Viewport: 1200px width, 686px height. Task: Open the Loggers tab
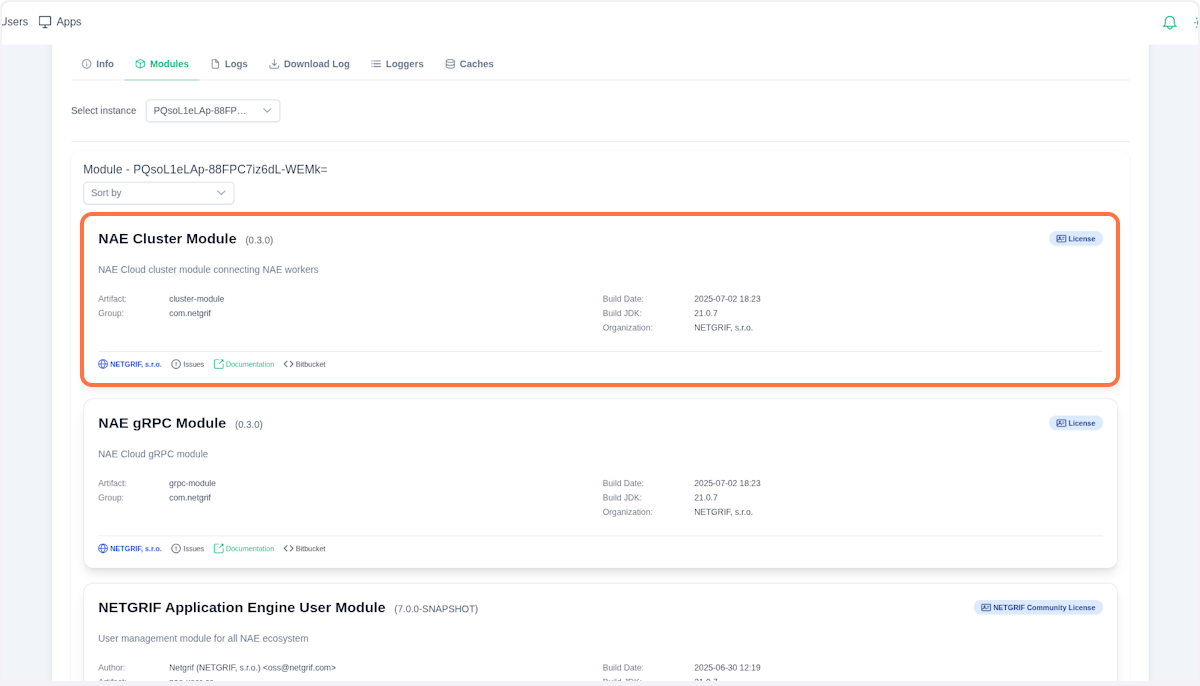click(x=397, y=64)
